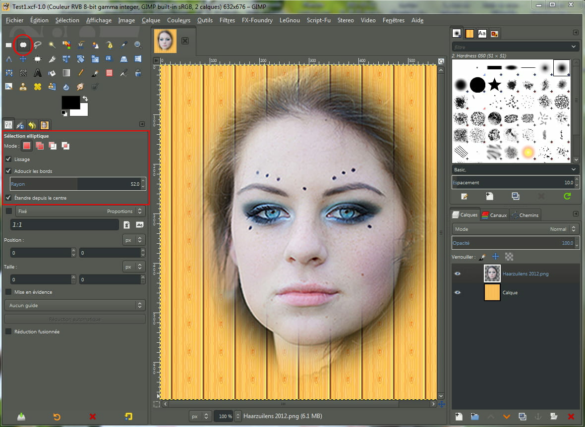The width and height of the screenshot is (585, 427).
Task: Toggle Adoucir les bords checkbox
Action: tap(8, 171)
